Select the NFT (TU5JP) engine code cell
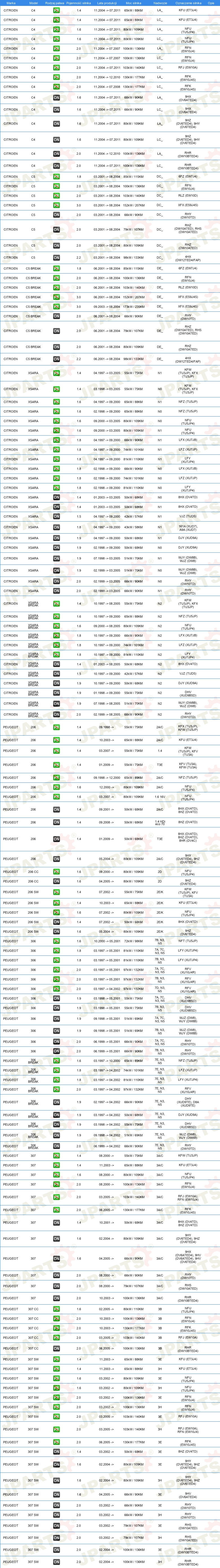 (188, 941)
